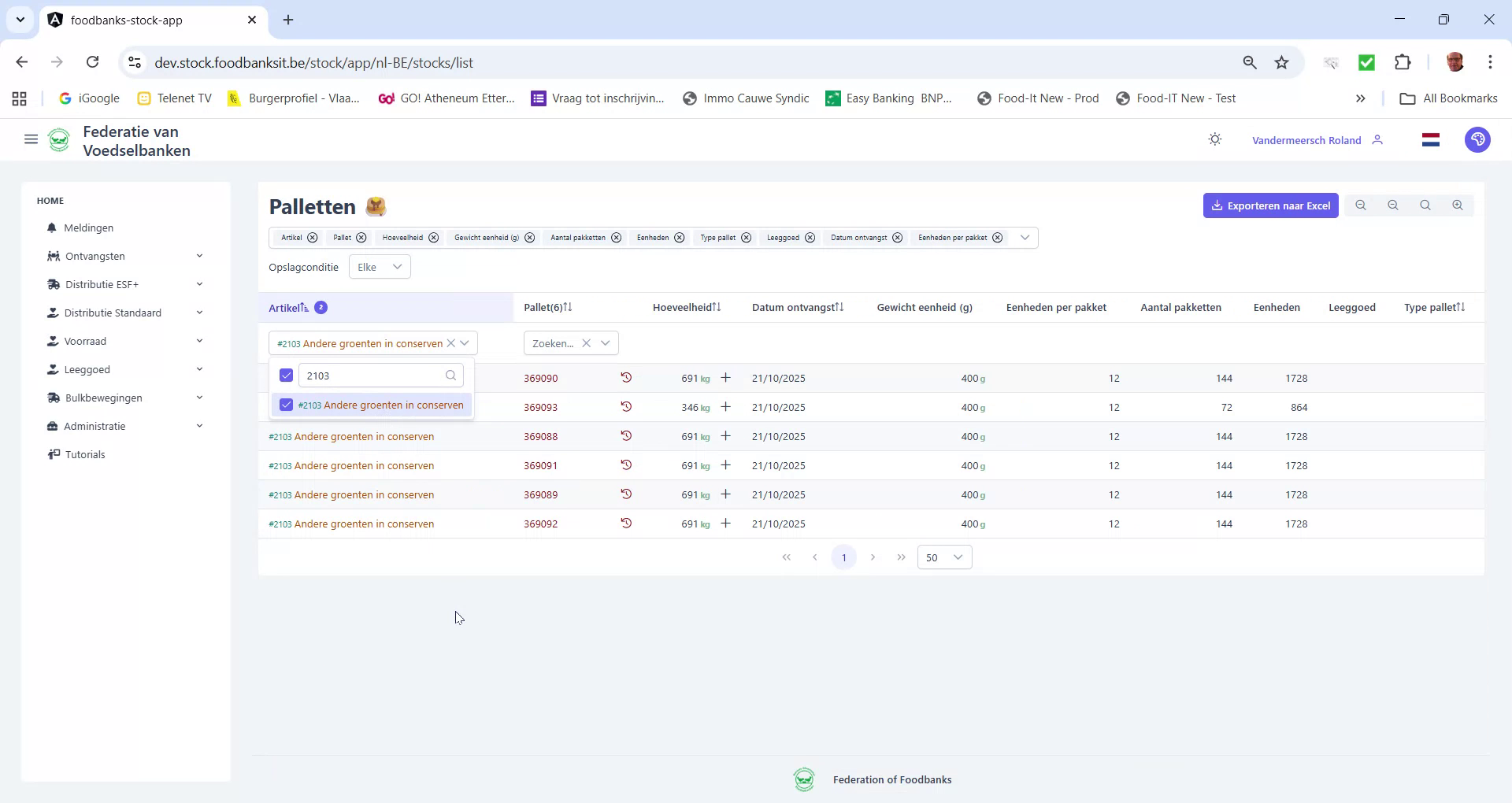Viewport: 1512px width, 803px height.
Task: Zoom out the table text size
Action: (x=1393, y=205)
